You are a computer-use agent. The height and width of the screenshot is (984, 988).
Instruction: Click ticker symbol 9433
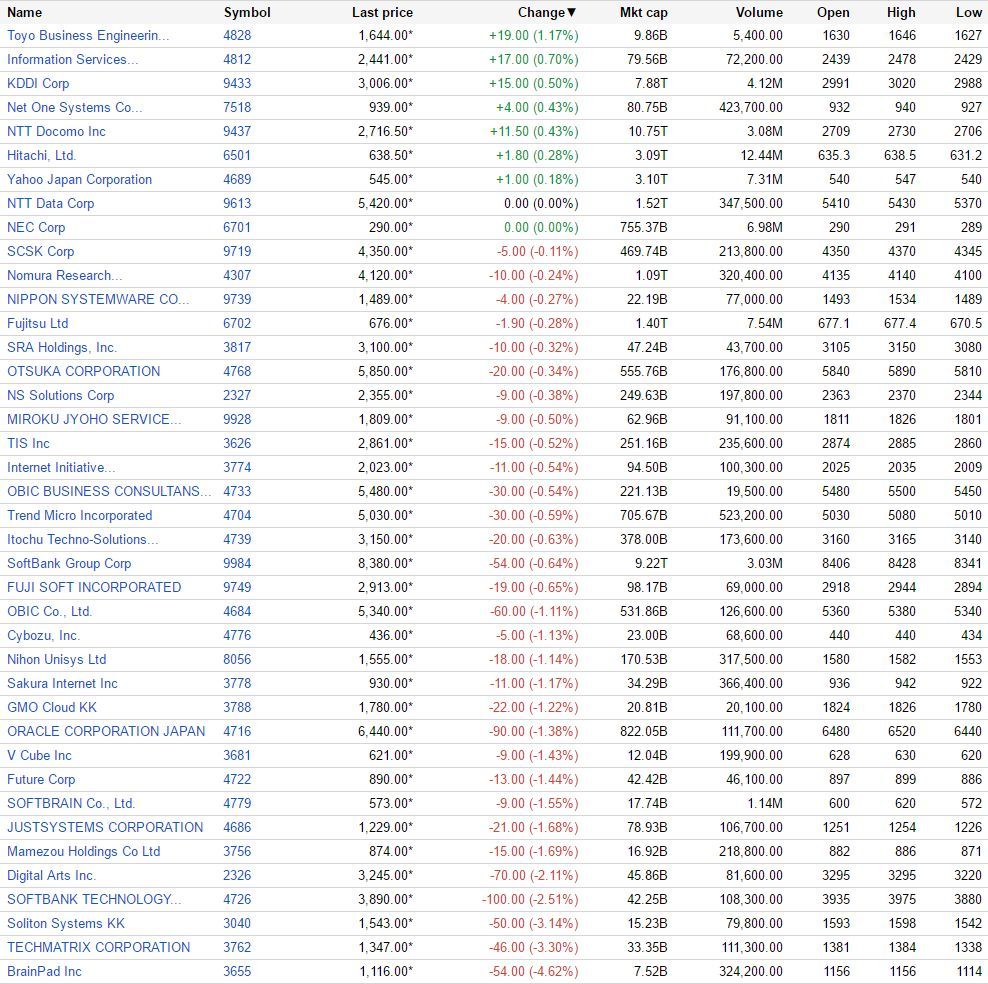(x=237, y=83)
